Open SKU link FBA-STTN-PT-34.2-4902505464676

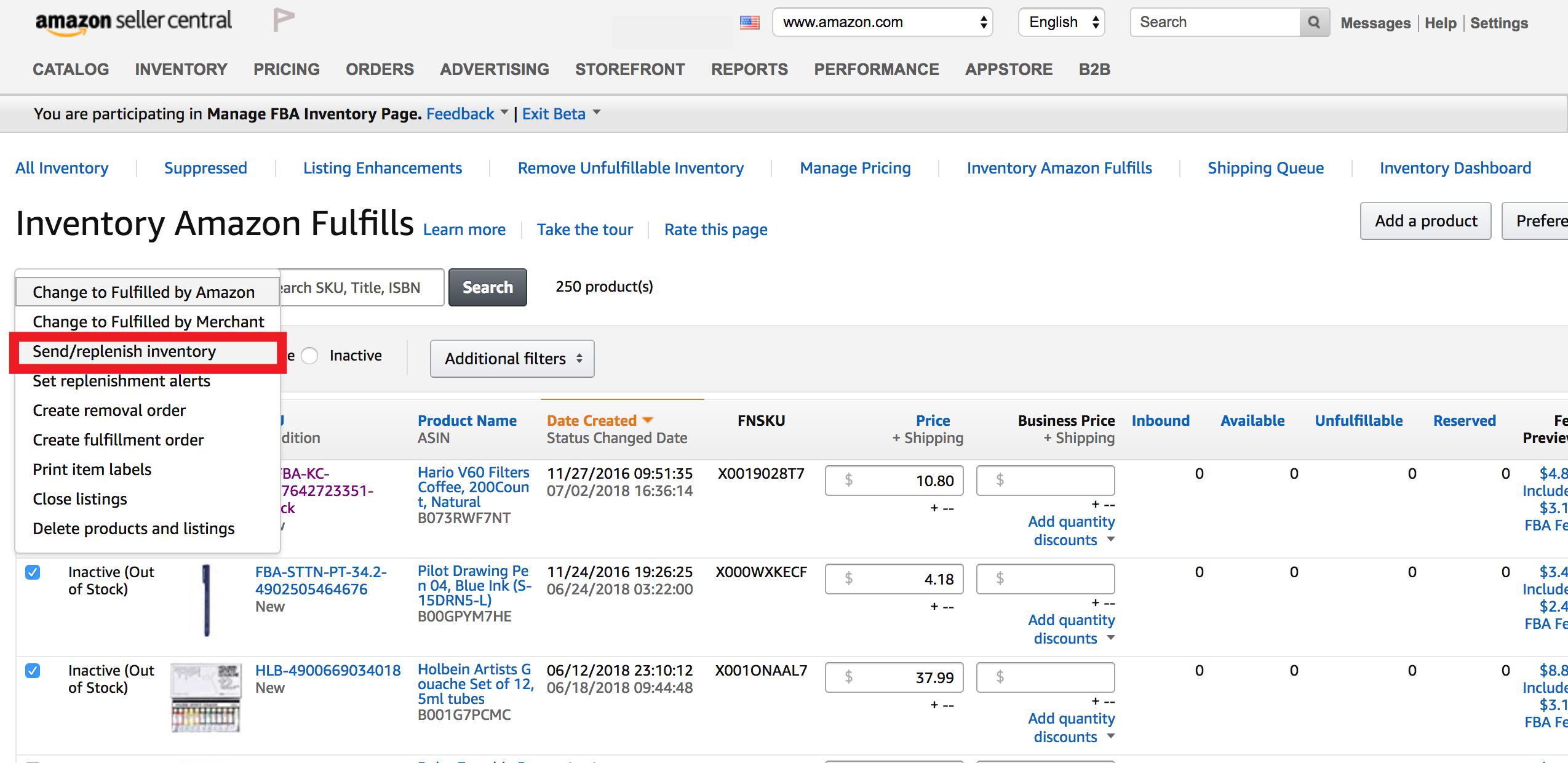tap(320, 580)
